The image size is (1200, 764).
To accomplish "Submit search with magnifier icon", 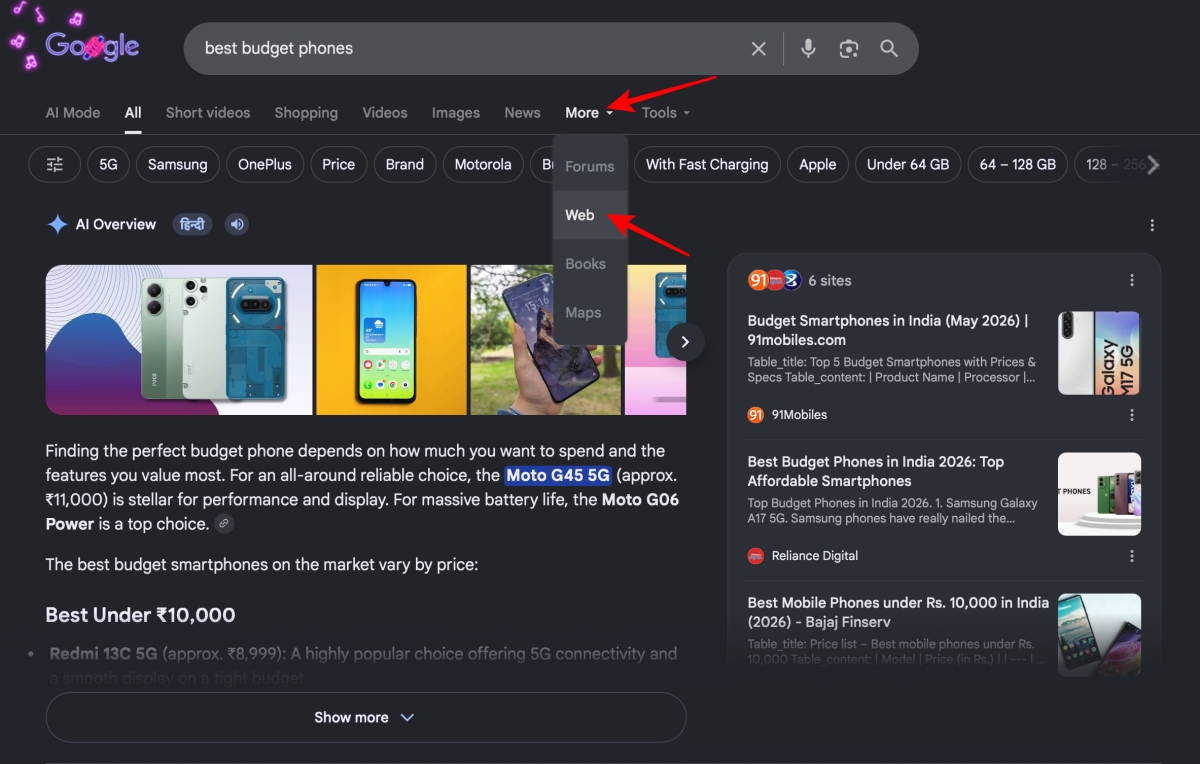I will click(x=889, y=48).
